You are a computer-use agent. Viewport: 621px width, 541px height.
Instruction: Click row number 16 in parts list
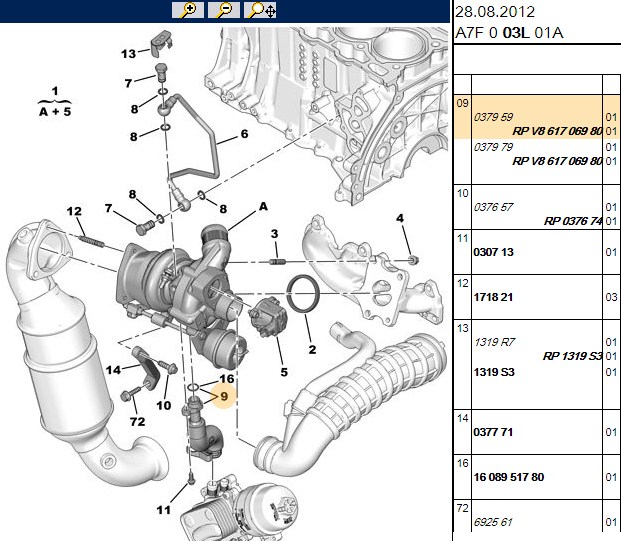tap(462, 463)
